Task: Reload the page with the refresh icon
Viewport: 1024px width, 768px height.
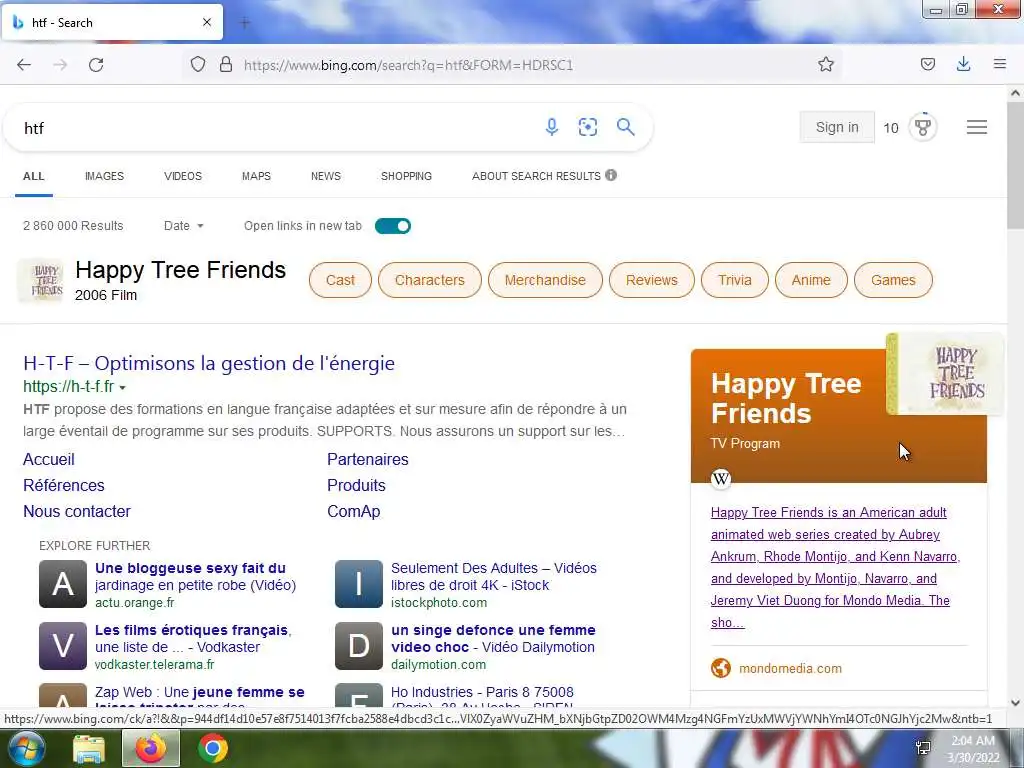Action: pos(96,65)
